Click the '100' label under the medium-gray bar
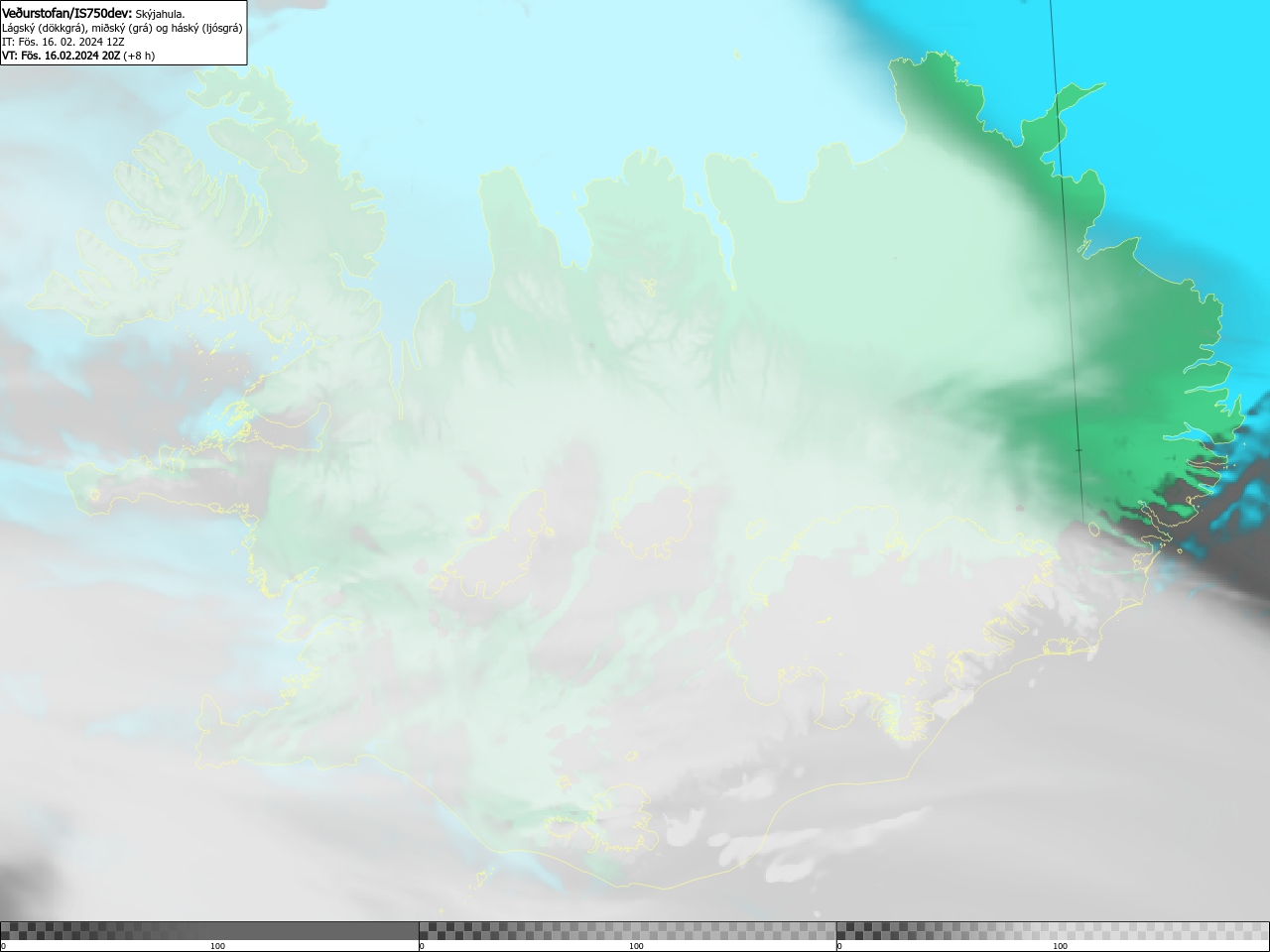The width and height of the screenshot is (1270, 952). (x=636, y=946)
